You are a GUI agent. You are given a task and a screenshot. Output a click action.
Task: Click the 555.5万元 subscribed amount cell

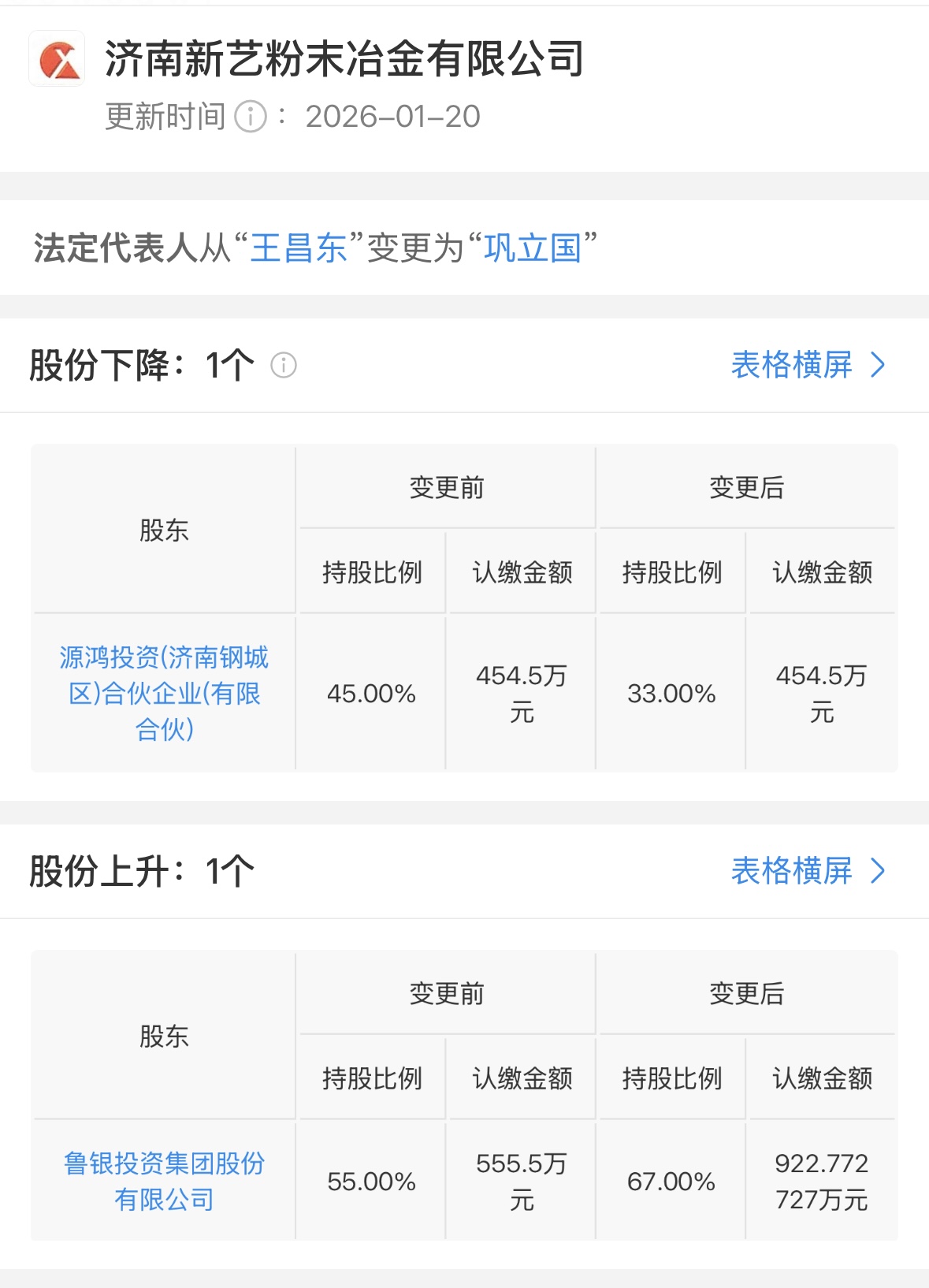tap(522, 1181)
